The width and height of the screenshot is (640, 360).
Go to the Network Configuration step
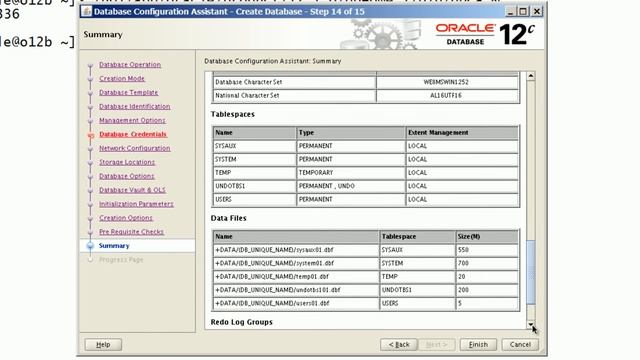(135, 148)
